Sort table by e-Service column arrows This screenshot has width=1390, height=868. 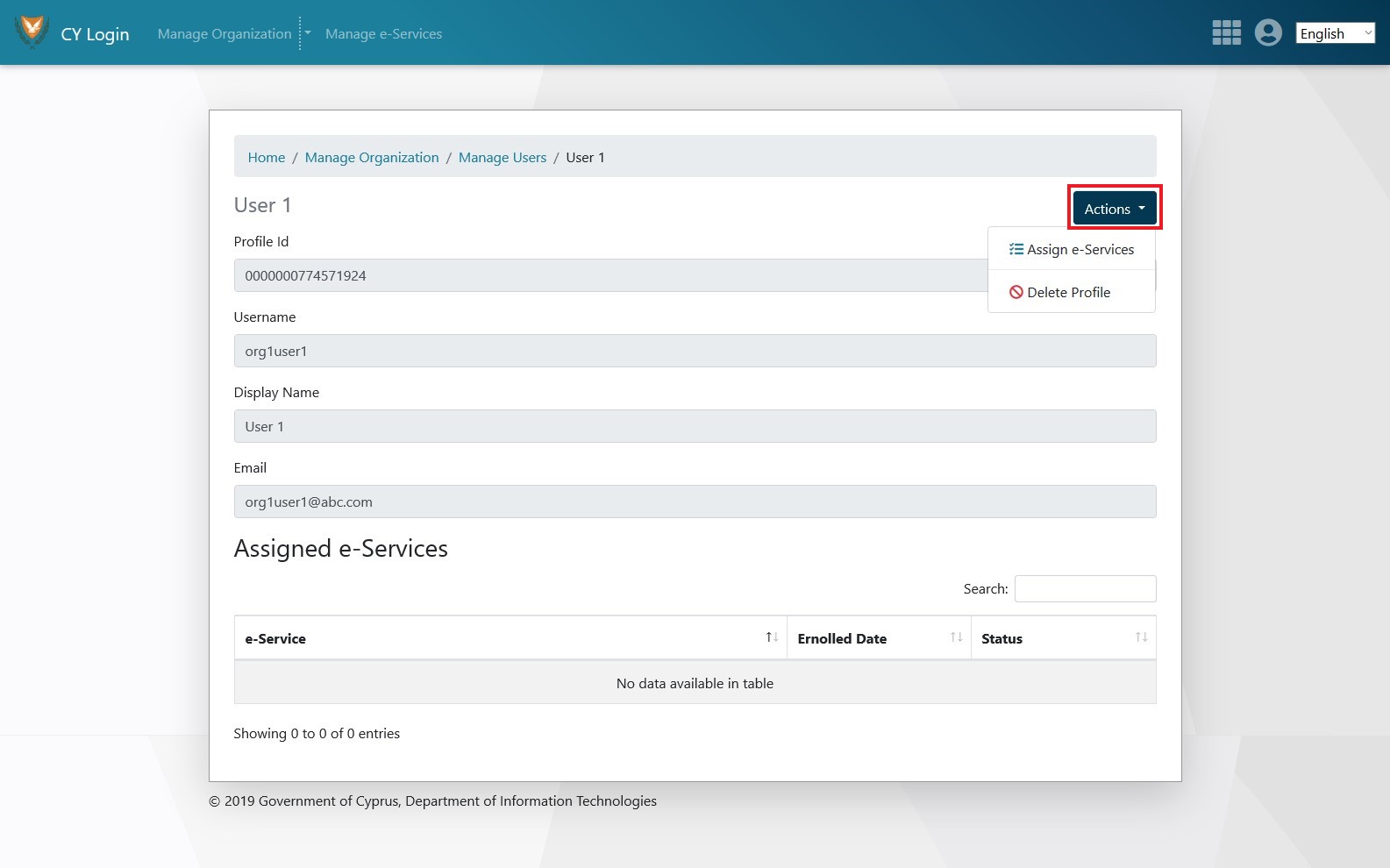click(x=772, y=637)
